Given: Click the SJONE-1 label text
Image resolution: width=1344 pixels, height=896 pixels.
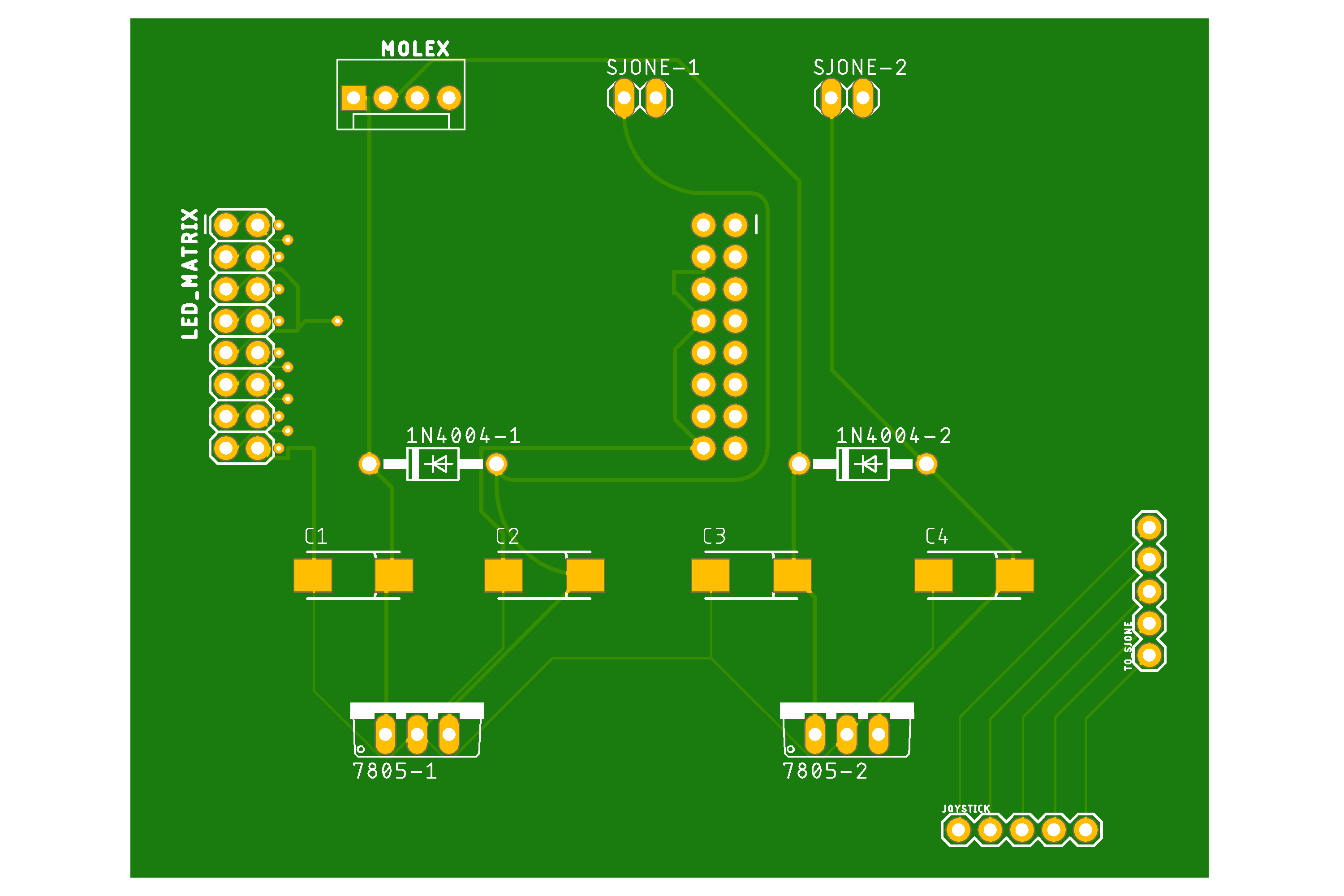Looking at the screenshot, I should [x=653, y=68].
